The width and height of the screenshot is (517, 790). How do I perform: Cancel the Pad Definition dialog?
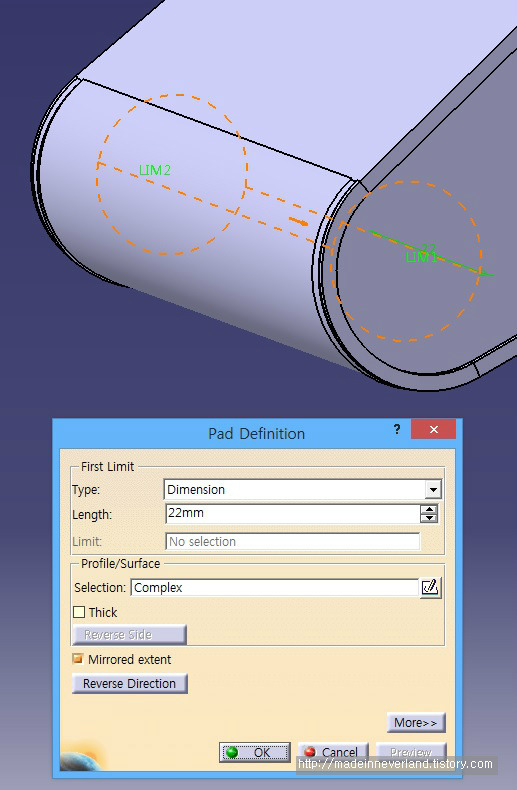click(333, 752)
